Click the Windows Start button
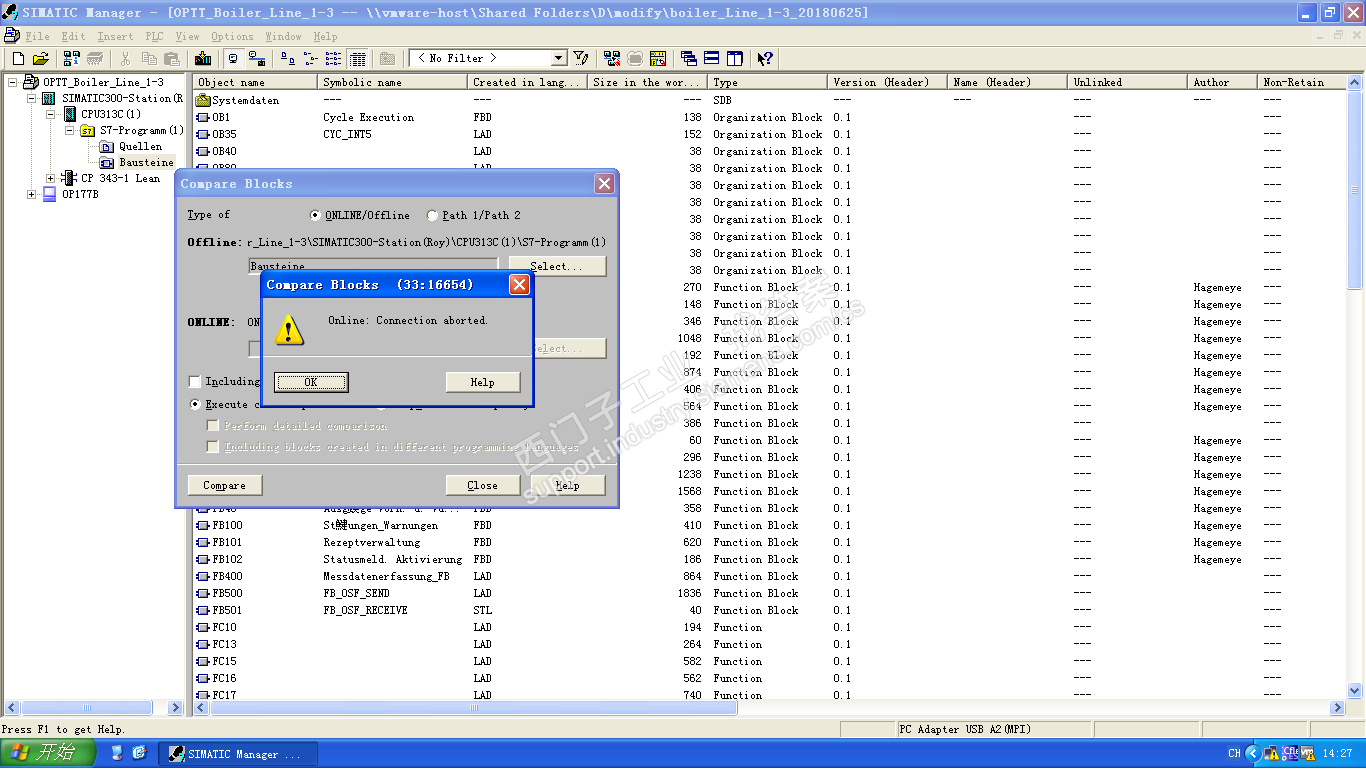 coord(48,753)
